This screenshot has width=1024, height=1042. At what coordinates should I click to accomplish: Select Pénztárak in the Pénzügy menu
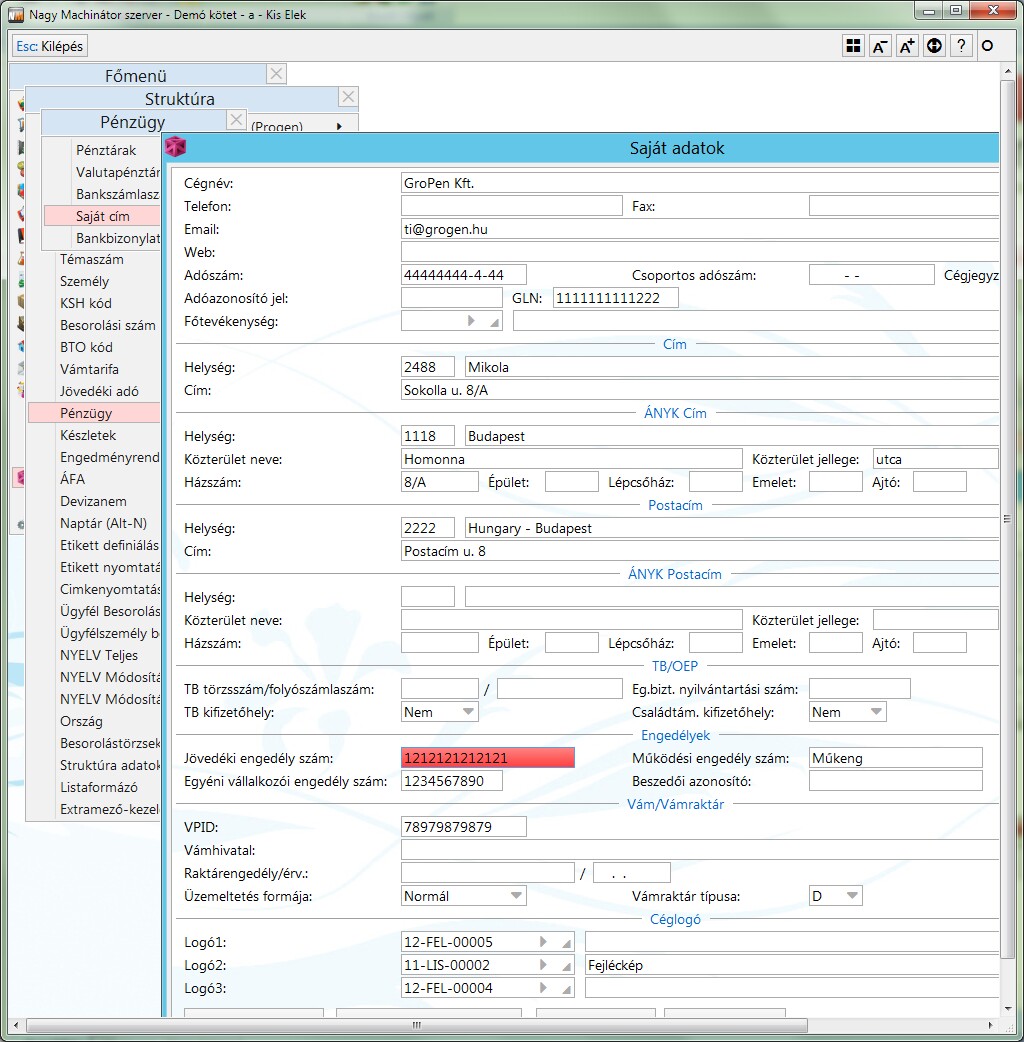click(106, 150)
